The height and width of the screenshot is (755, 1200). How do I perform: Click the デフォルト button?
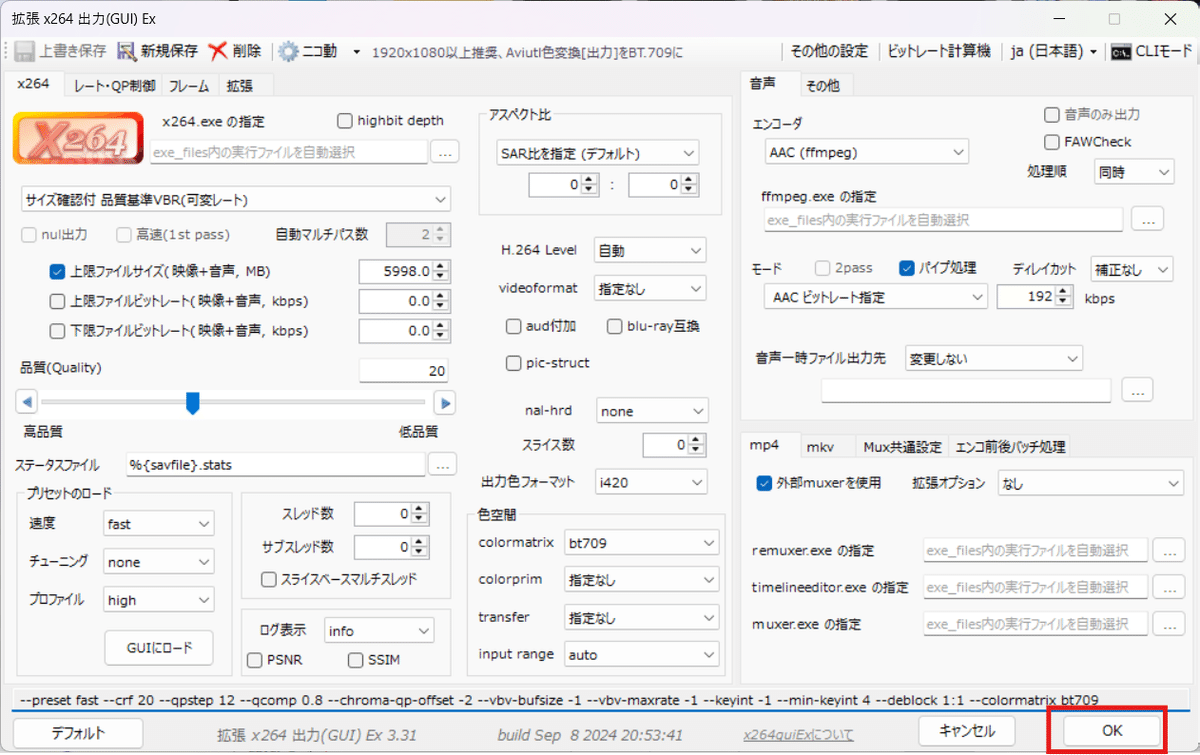pyautogui.click(x=78, y=732)
